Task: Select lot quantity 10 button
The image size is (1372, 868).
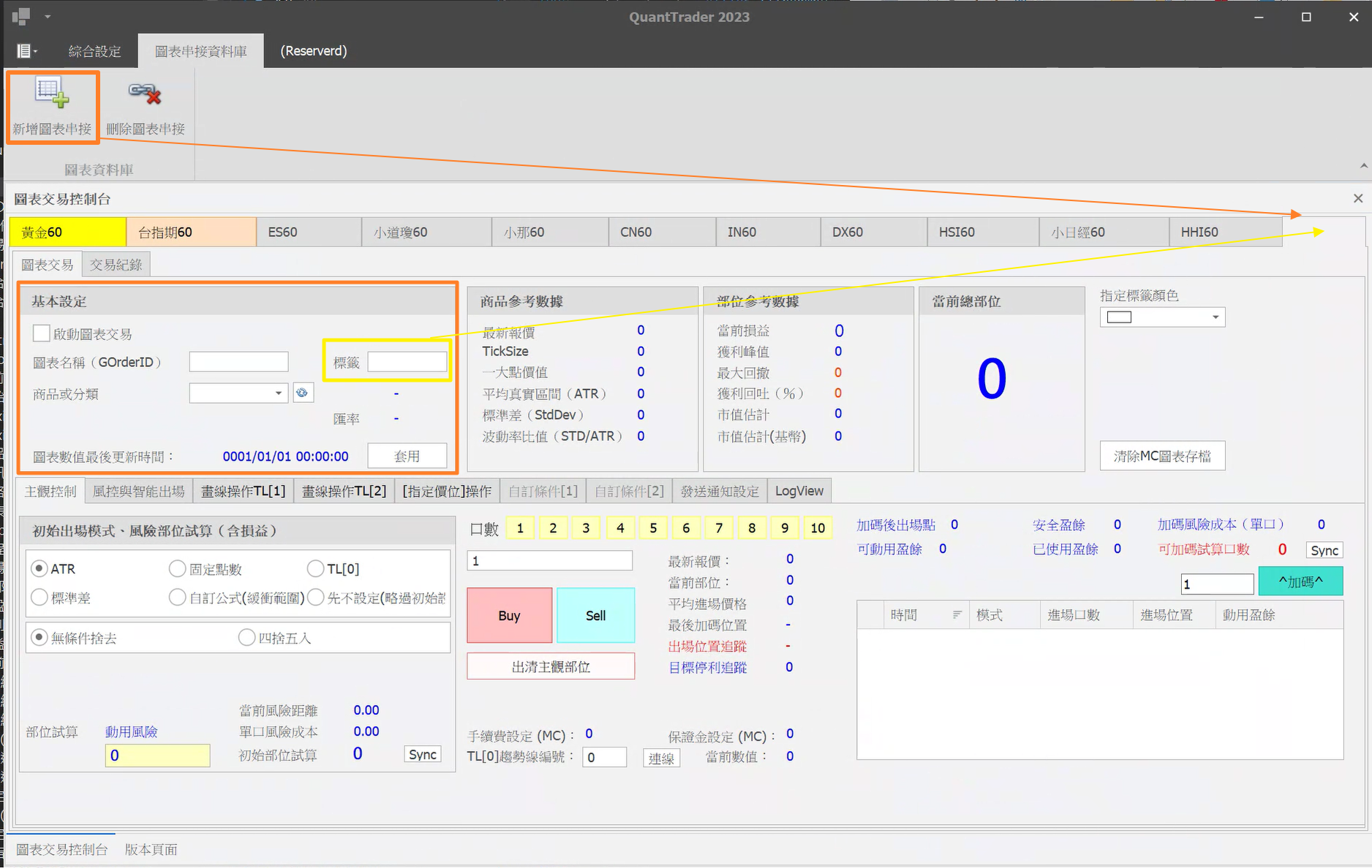Action: [x=818, y=528]
